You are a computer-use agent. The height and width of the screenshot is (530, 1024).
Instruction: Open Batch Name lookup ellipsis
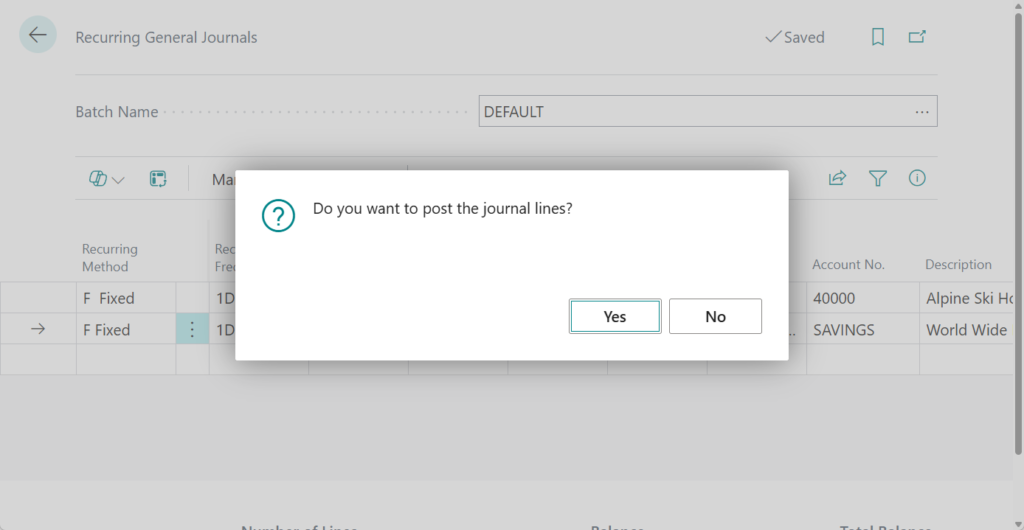point(921,112)
